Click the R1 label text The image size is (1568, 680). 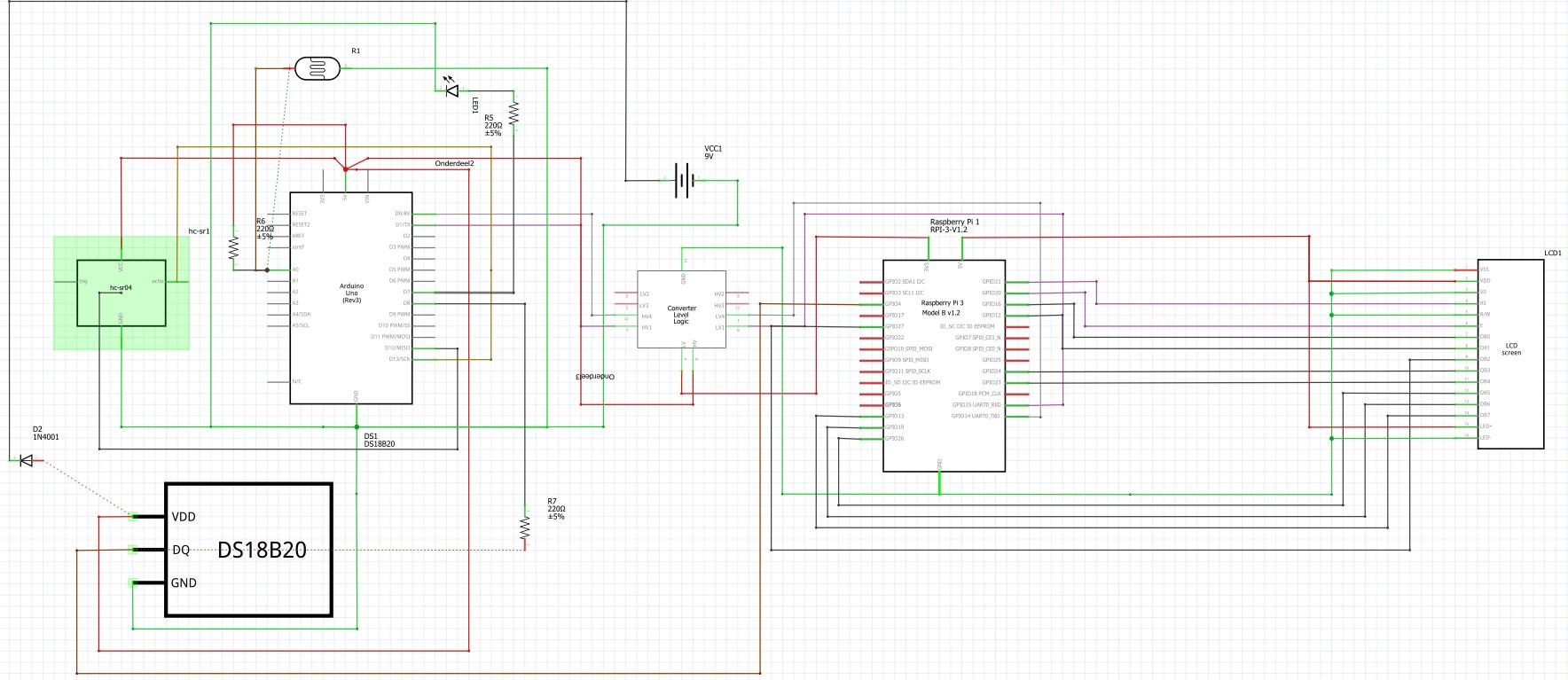[356, 51]
